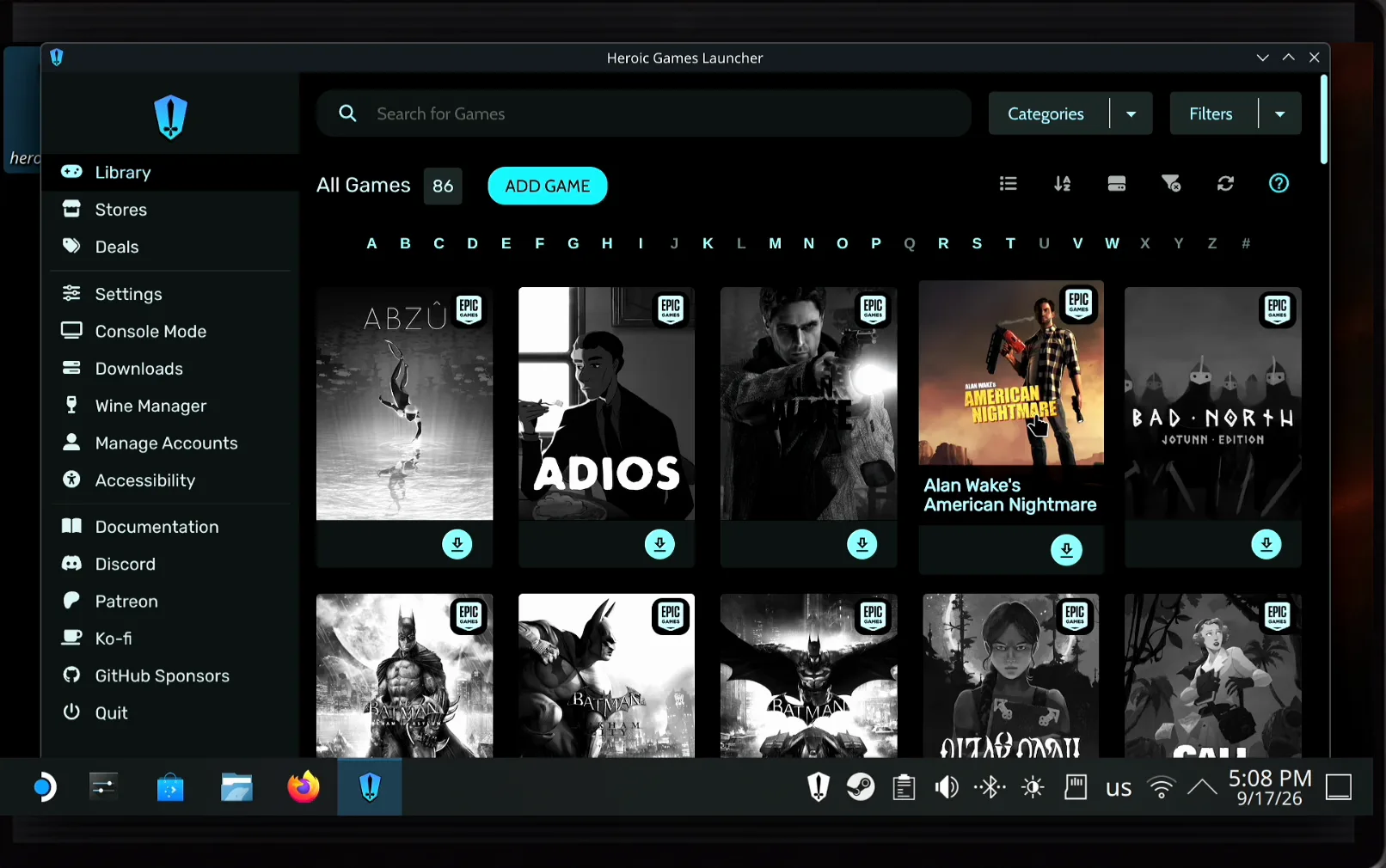Open Steam tray icon
The width and height of the screenshot is (1386, 868).
[x=861, y=787]
